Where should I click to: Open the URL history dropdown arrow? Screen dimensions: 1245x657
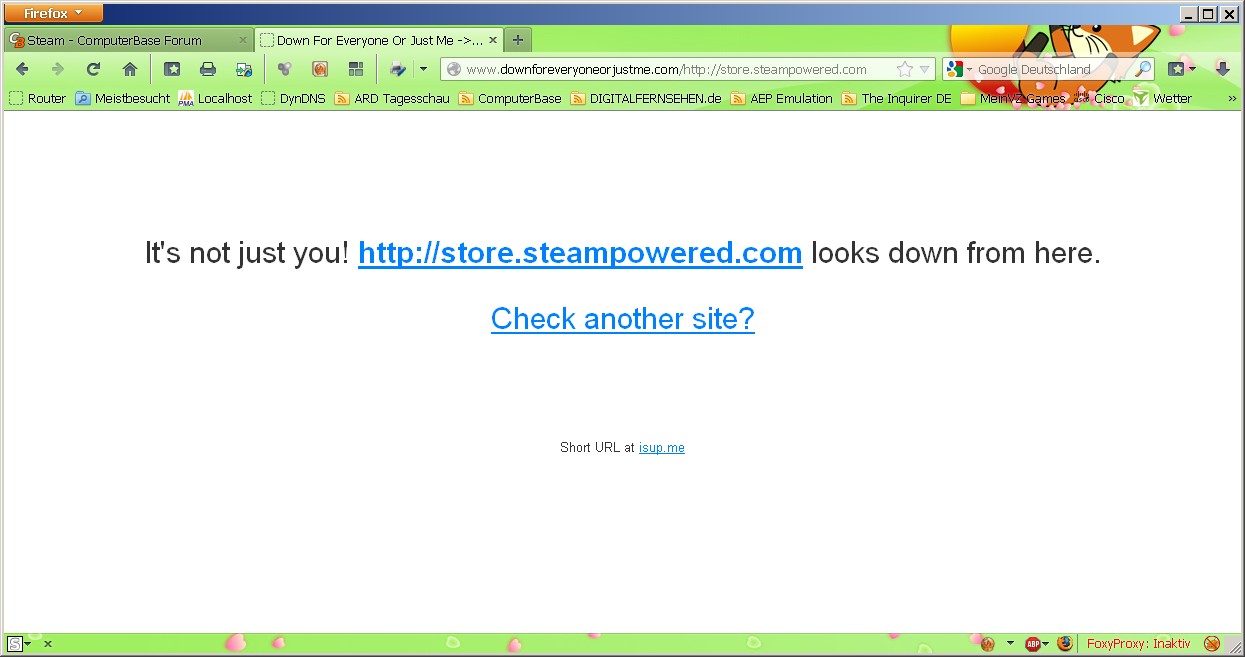click(925, 69)
